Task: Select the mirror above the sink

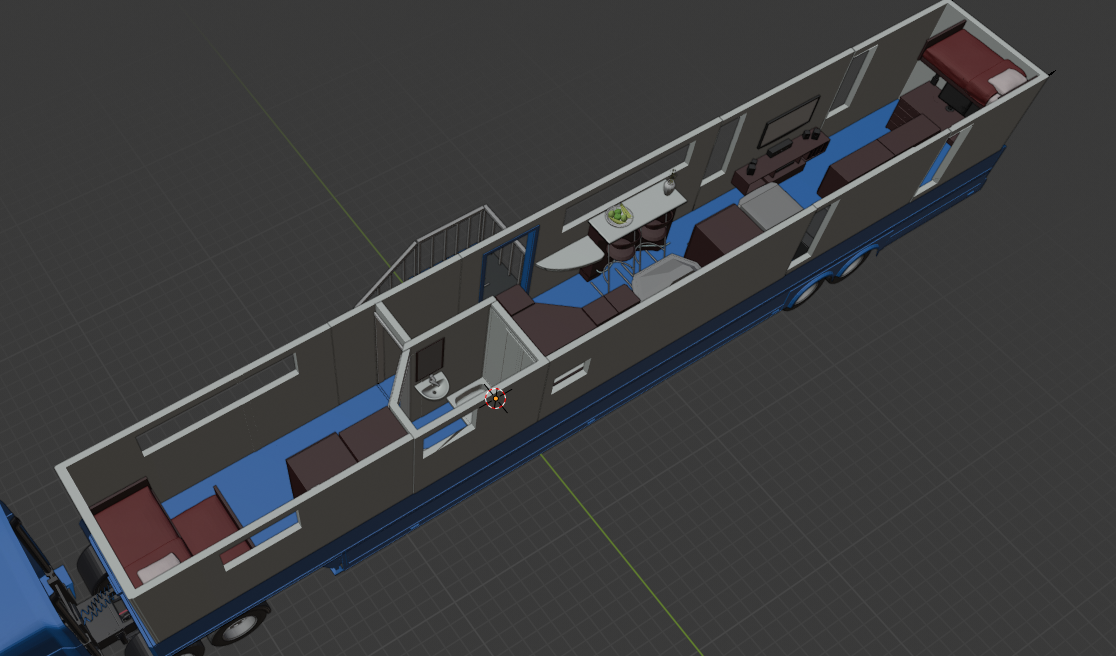Action: [x=430, y=359]
